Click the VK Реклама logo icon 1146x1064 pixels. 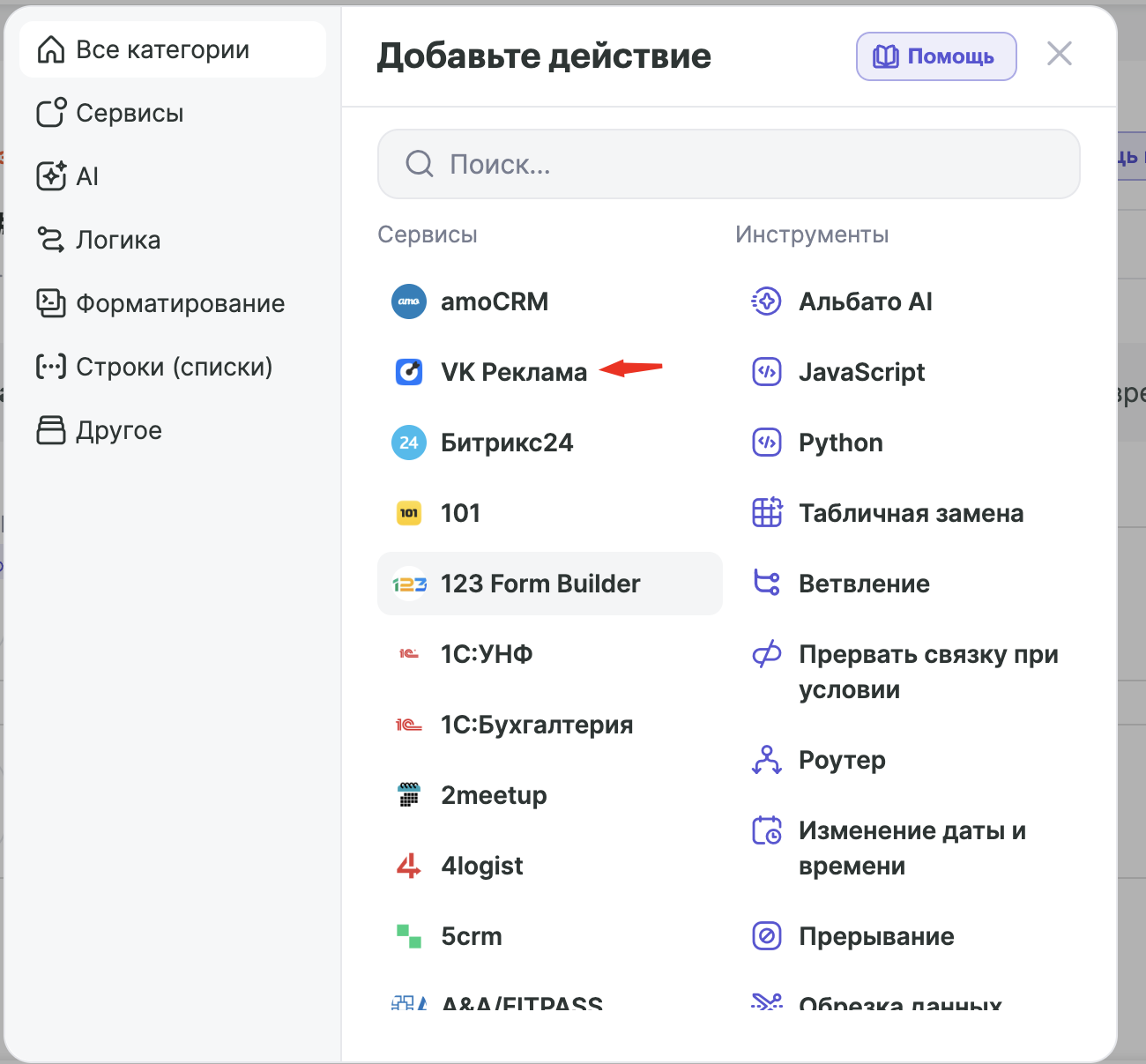point(409,372)
